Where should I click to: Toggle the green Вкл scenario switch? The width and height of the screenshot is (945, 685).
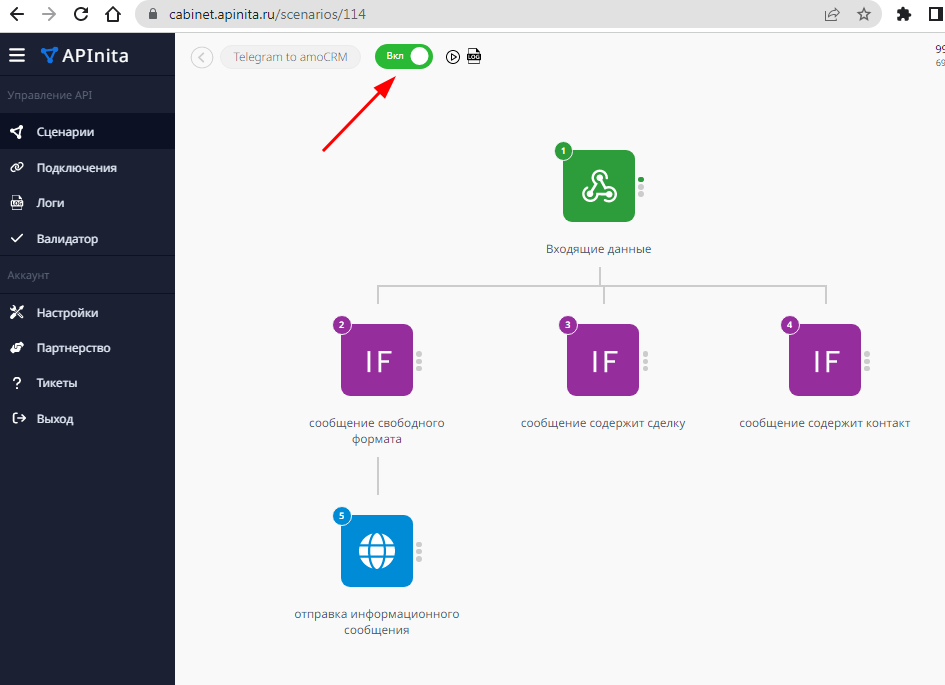pyautogui.click(x=404, y=57)
